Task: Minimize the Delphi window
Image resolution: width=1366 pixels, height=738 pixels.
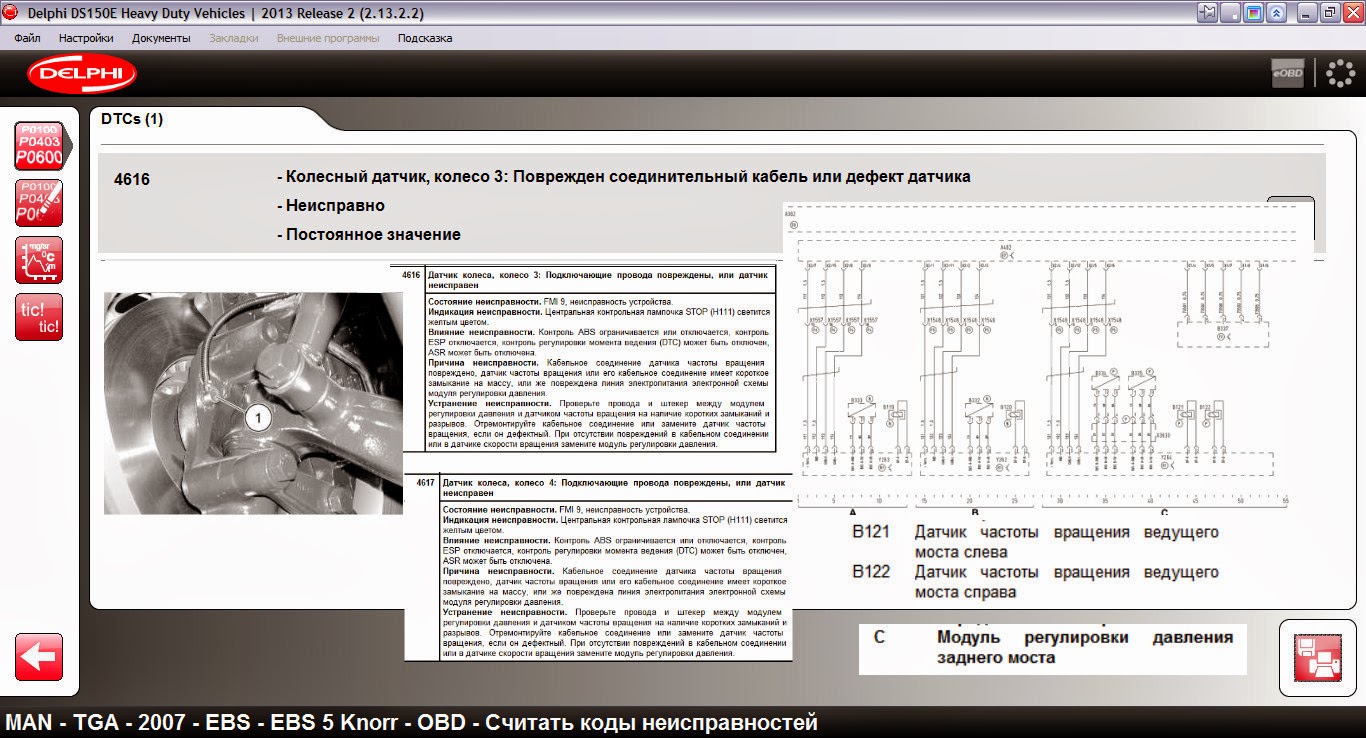Action: pos(1306,13)
